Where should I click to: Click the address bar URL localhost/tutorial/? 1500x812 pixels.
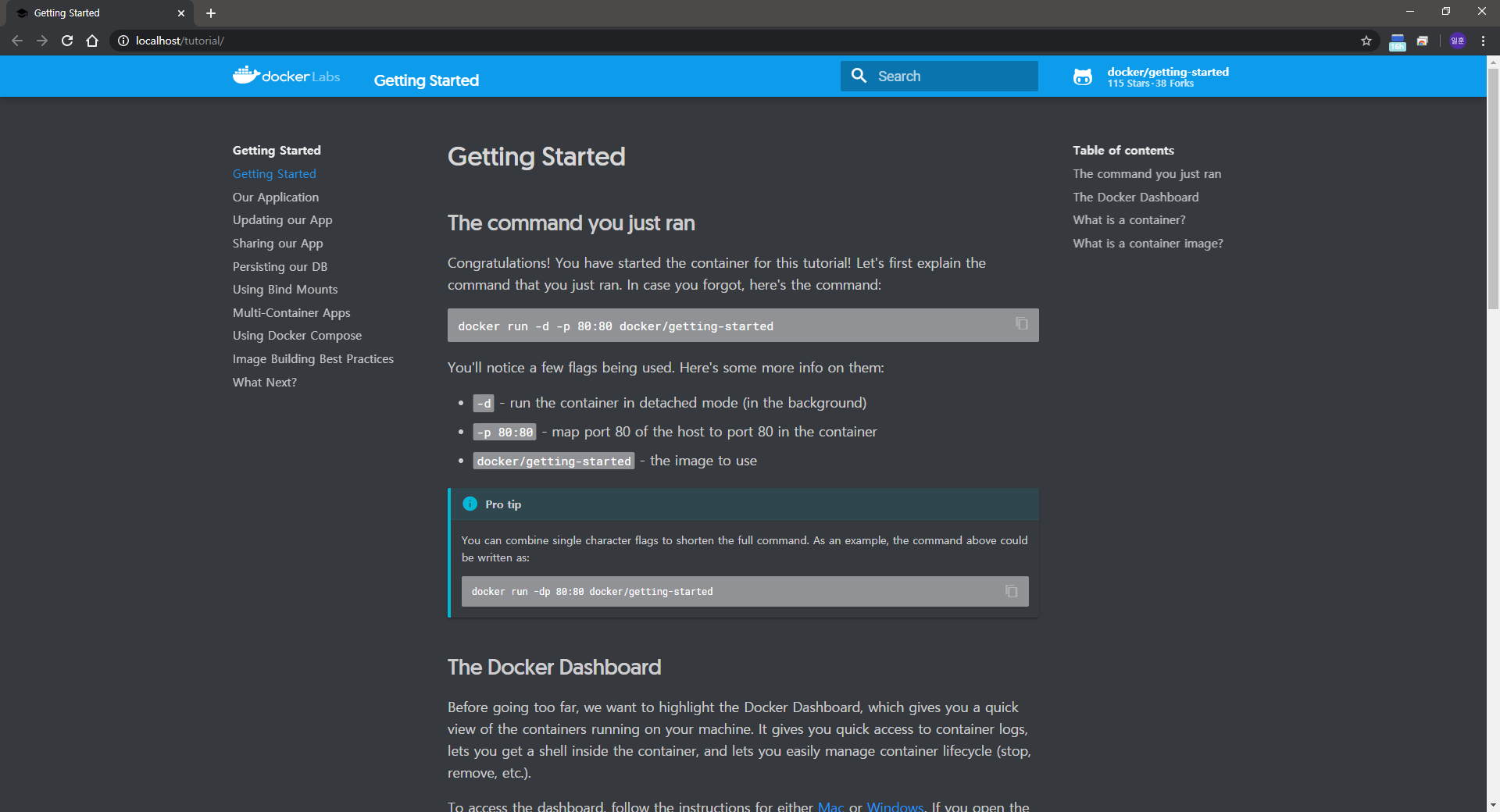(180, 41)
